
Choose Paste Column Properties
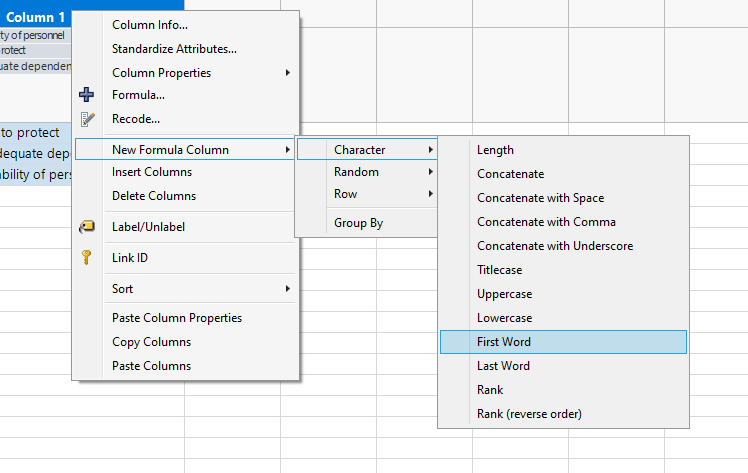pyautogui.click(x=177, y=318)
